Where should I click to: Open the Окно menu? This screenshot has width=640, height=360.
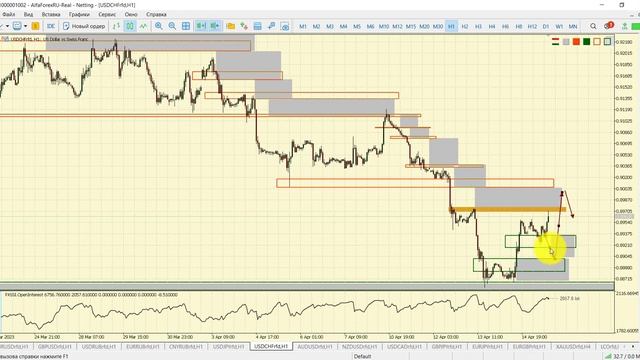tap(131, 14)
